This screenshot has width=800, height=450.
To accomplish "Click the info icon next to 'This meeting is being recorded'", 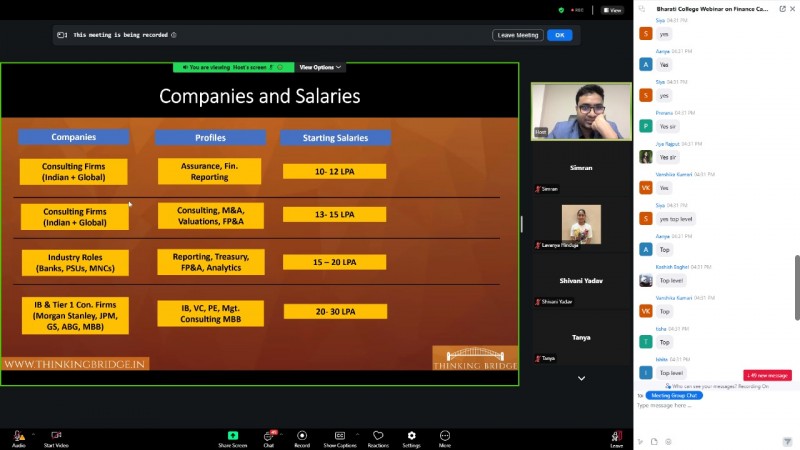I will tap(174, 35).
